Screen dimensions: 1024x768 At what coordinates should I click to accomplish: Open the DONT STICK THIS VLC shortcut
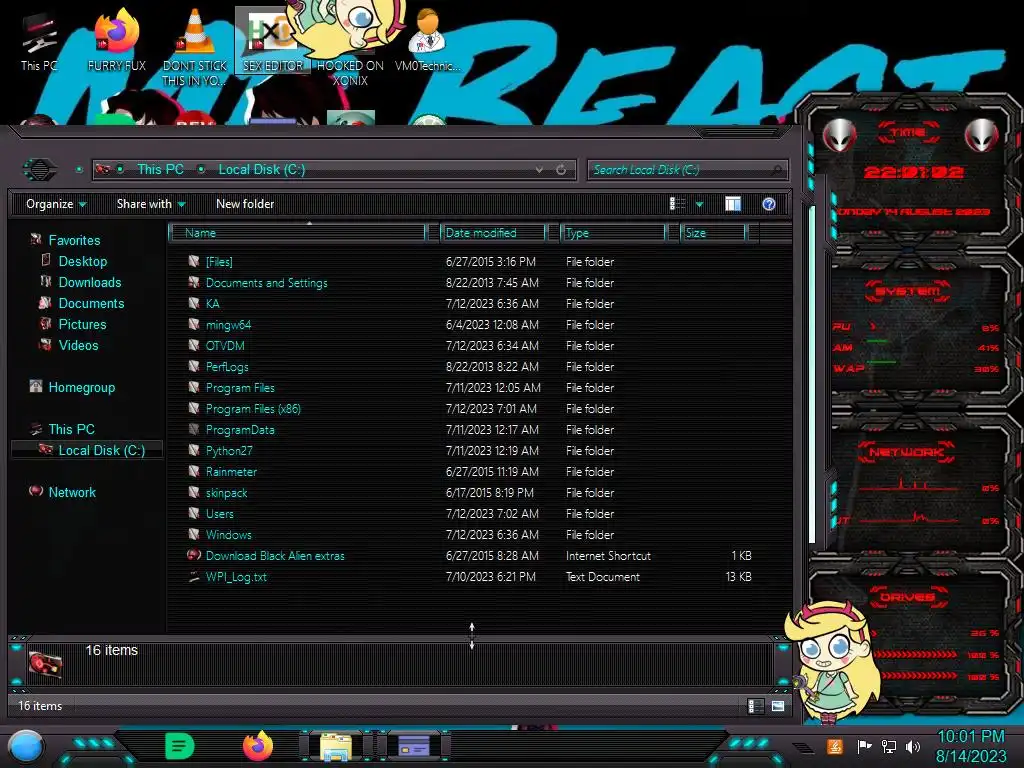(194, 47)
